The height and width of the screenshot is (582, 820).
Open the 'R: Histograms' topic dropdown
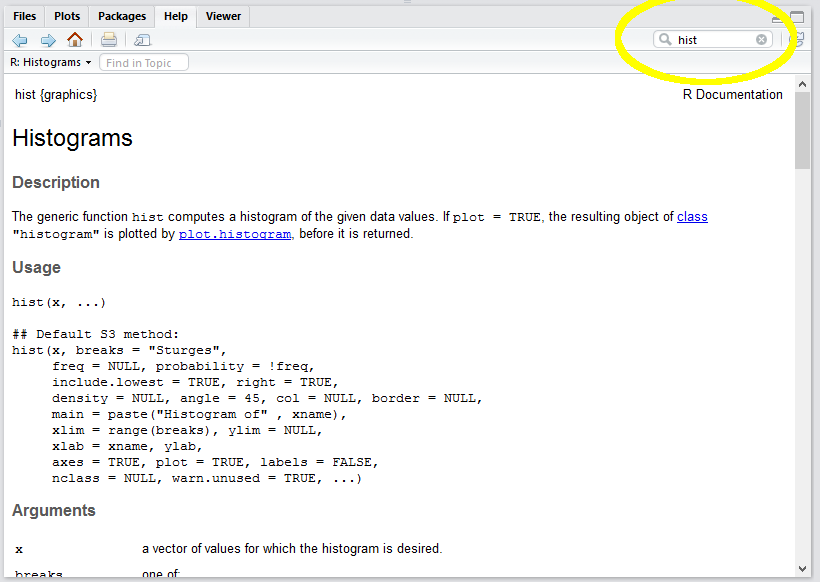50,62
